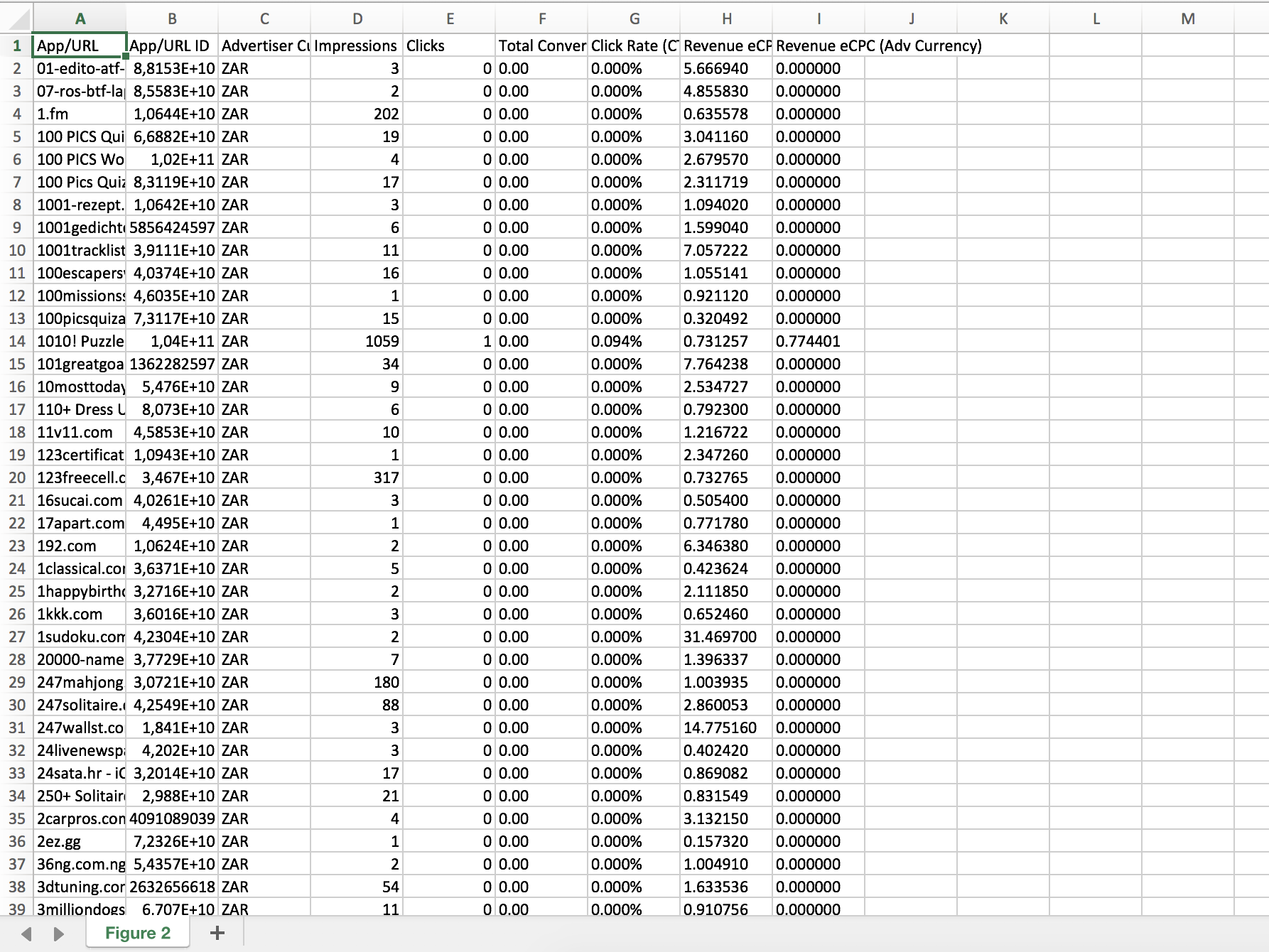Screen dimensions: 1269x952
Task: Click the ID cell '5856424597'
Action: tap(173, 227)
